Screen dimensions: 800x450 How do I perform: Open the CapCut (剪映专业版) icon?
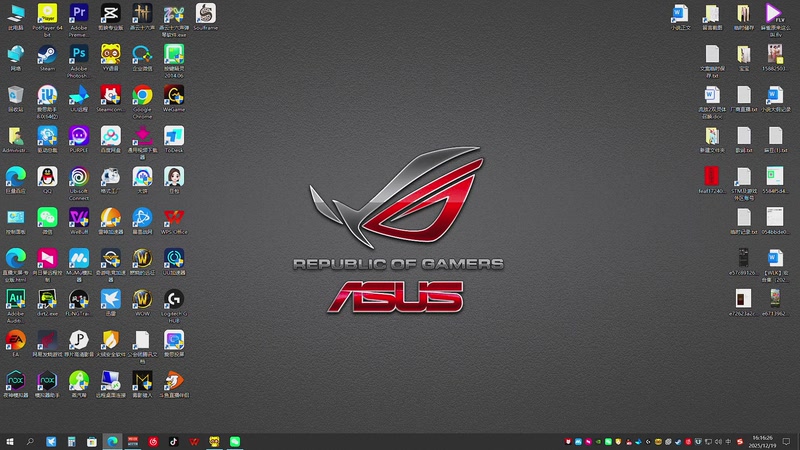click(110, 16)
